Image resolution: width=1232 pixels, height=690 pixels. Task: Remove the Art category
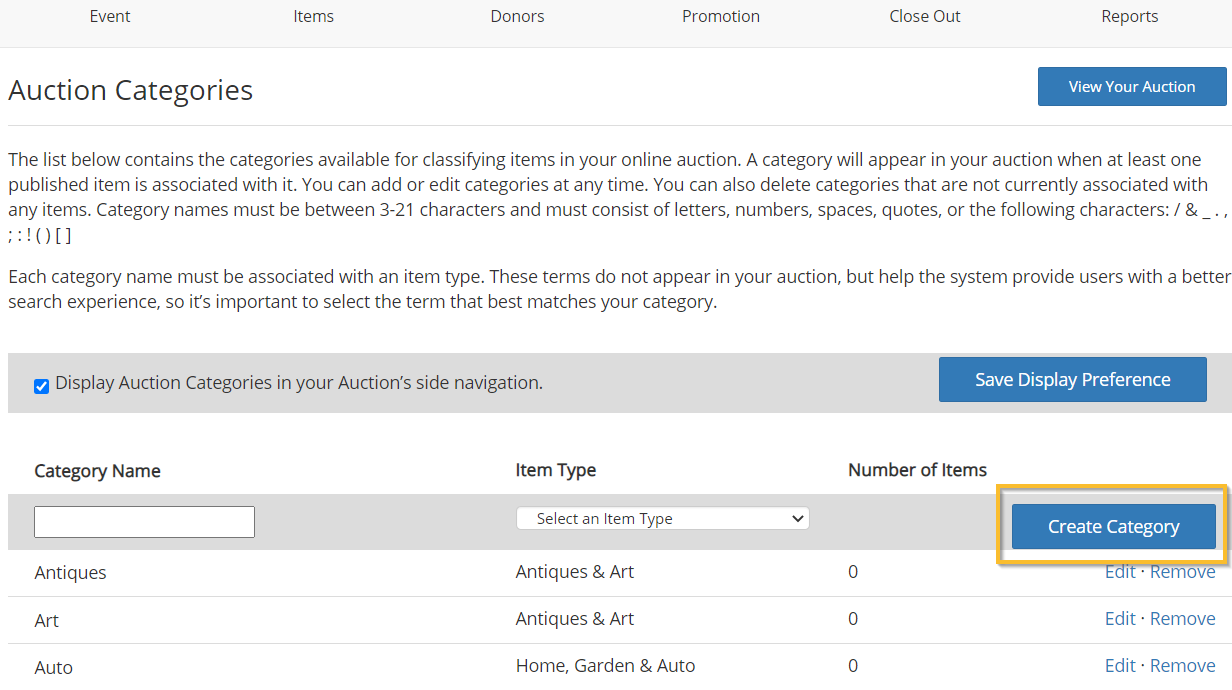tap(1183, 619)
